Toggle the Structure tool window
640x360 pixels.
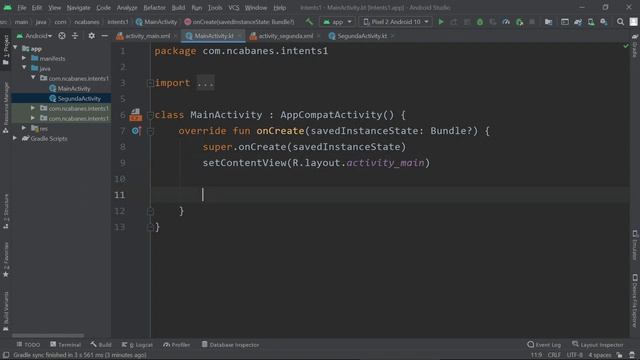[6, 211]
